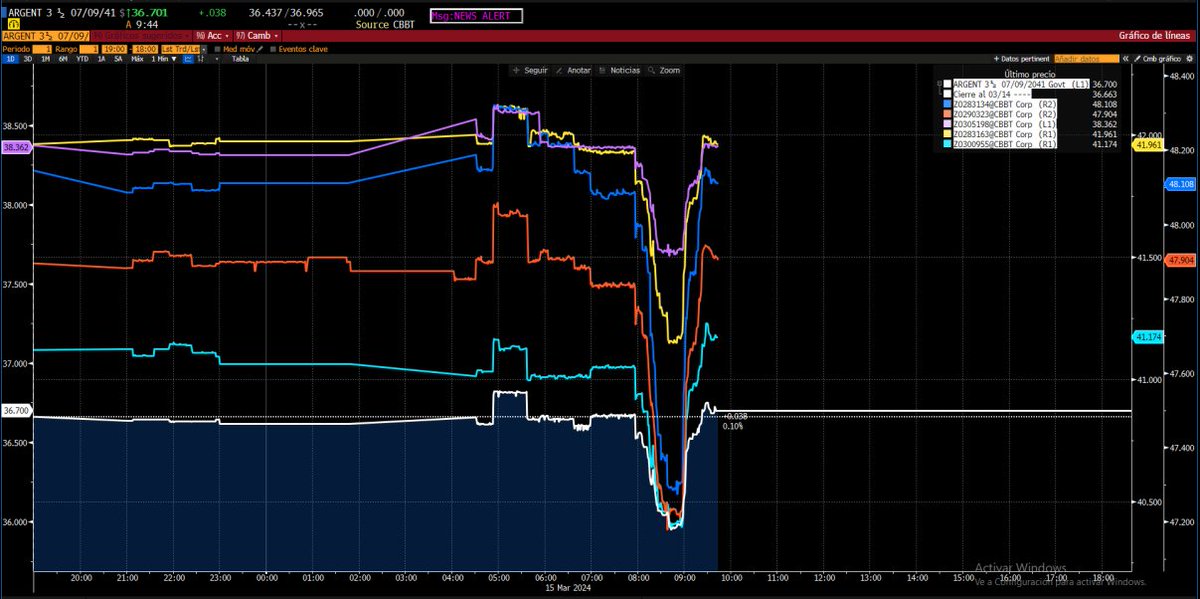Open the Gráficos sugeridos dropdown
This screenshot has width=1200, height=599.
point(142,36)
